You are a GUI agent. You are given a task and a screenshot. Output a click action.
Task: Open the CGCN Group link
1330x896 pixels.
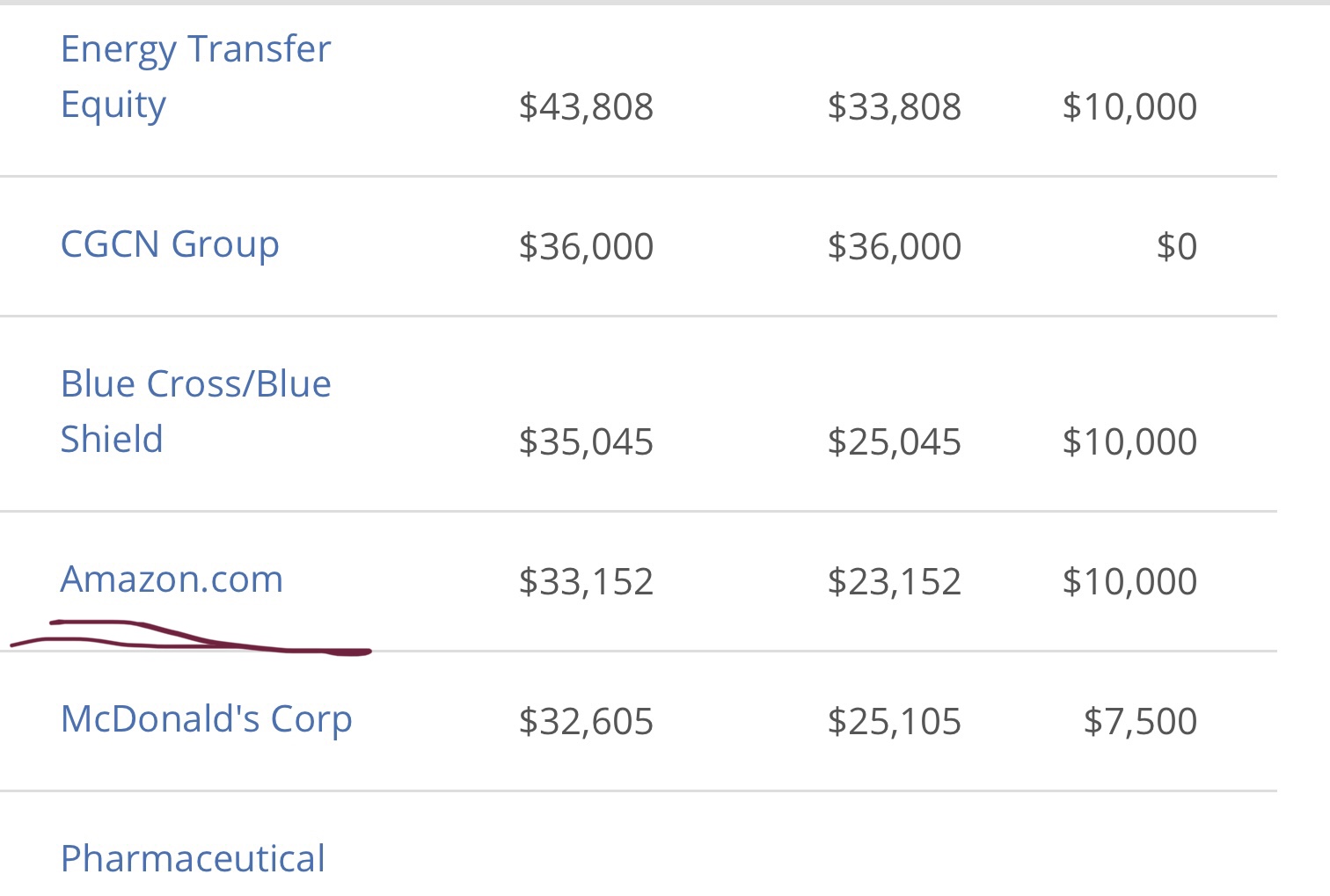click(x=170, y=244)
